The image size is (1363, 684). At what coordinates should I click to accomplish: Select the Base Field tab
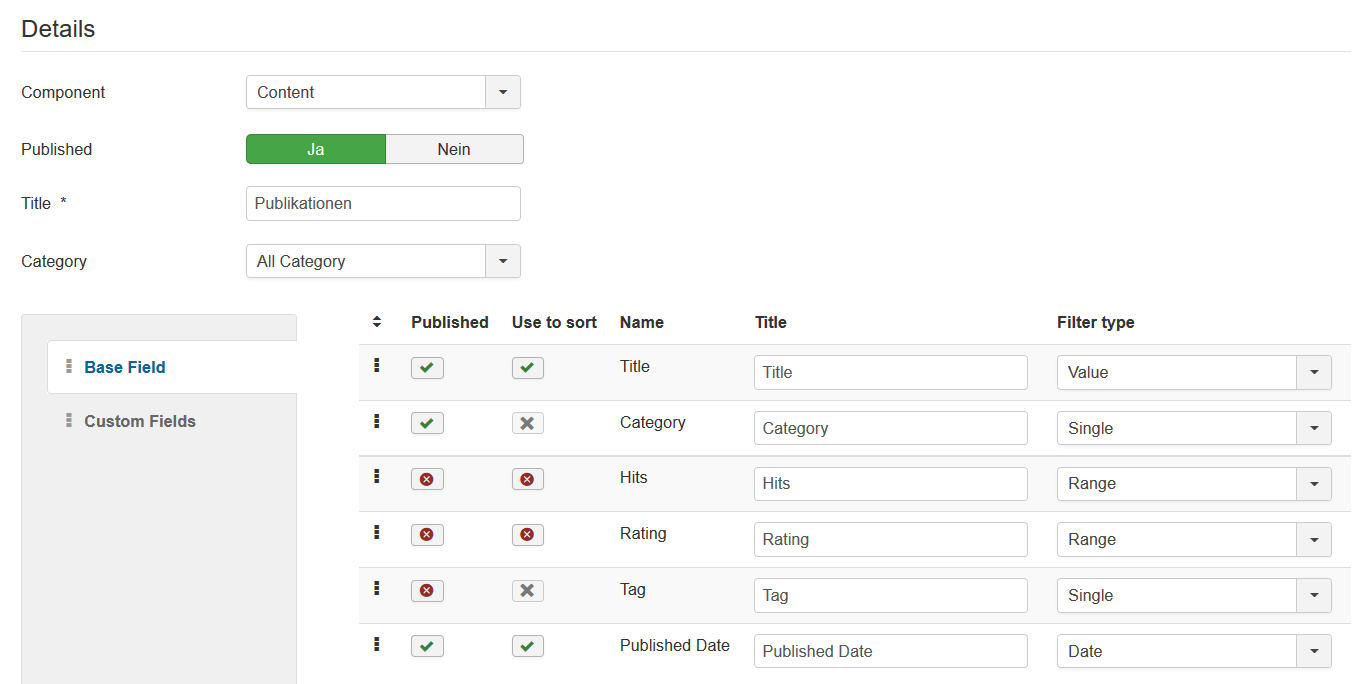pos(125,367)
